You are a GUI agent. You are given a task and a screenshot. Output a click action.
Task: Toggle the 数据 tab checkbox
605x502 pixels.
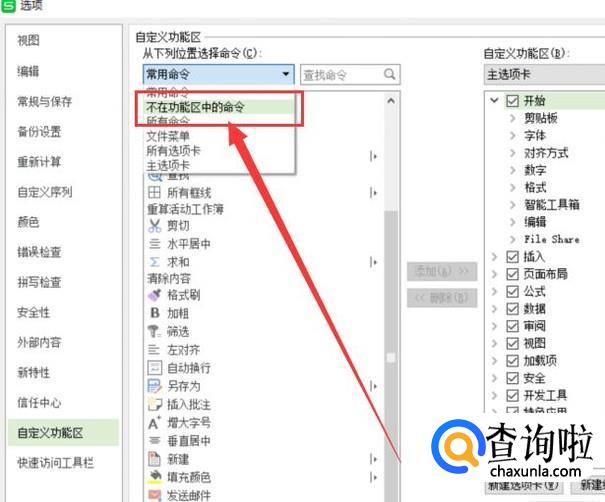(512, 309)
